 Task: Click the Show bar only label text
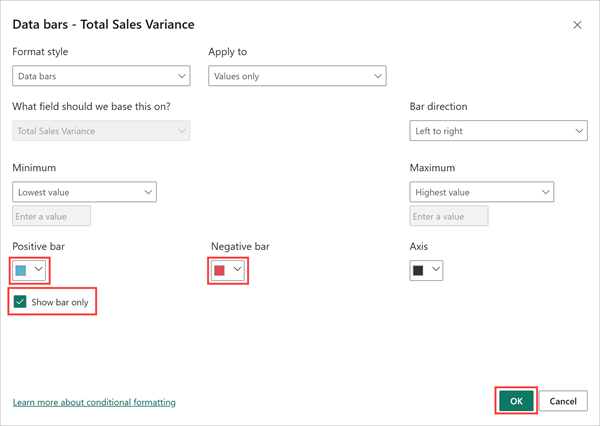coord(60,302)
